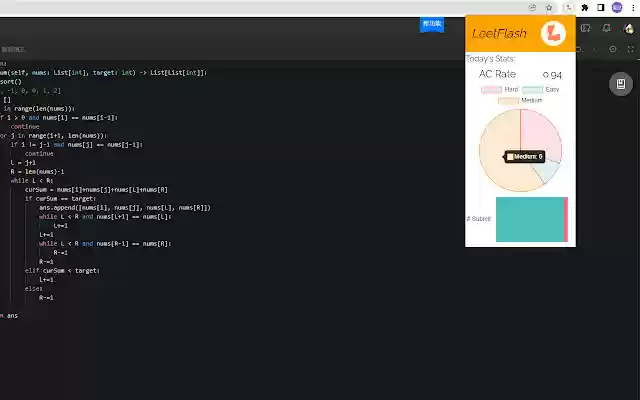
Task: Click the 'elif curSum < target:' line
Action: tap(62, 271)
